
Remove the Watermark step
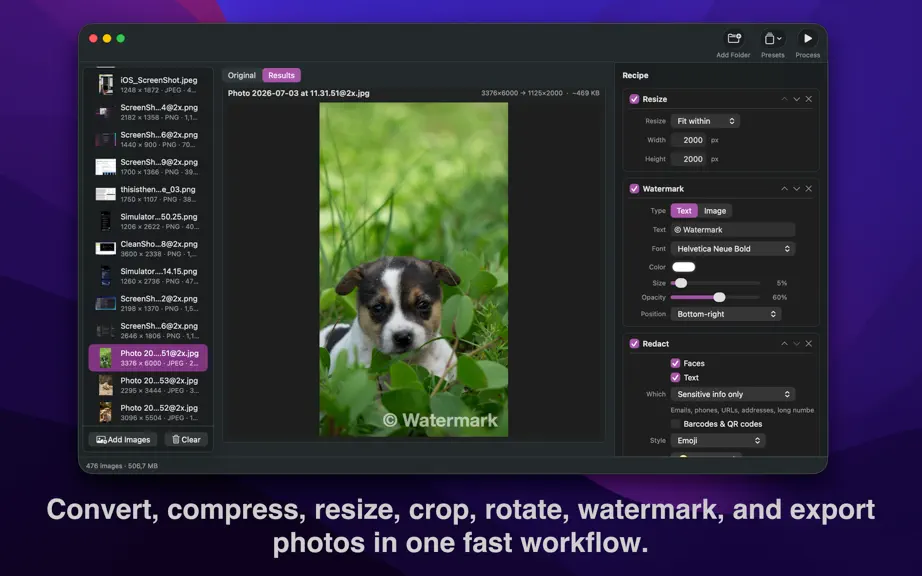809,189
